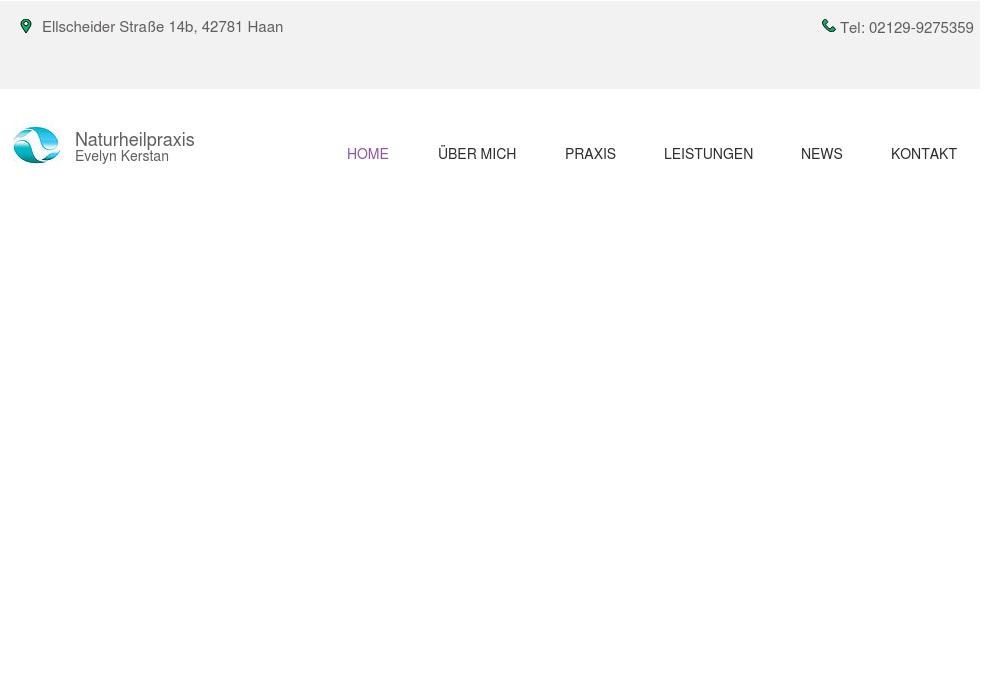Open the PRAXIS menu item
Viewport: 984px width, 700px height.
[x=590, y=154]
